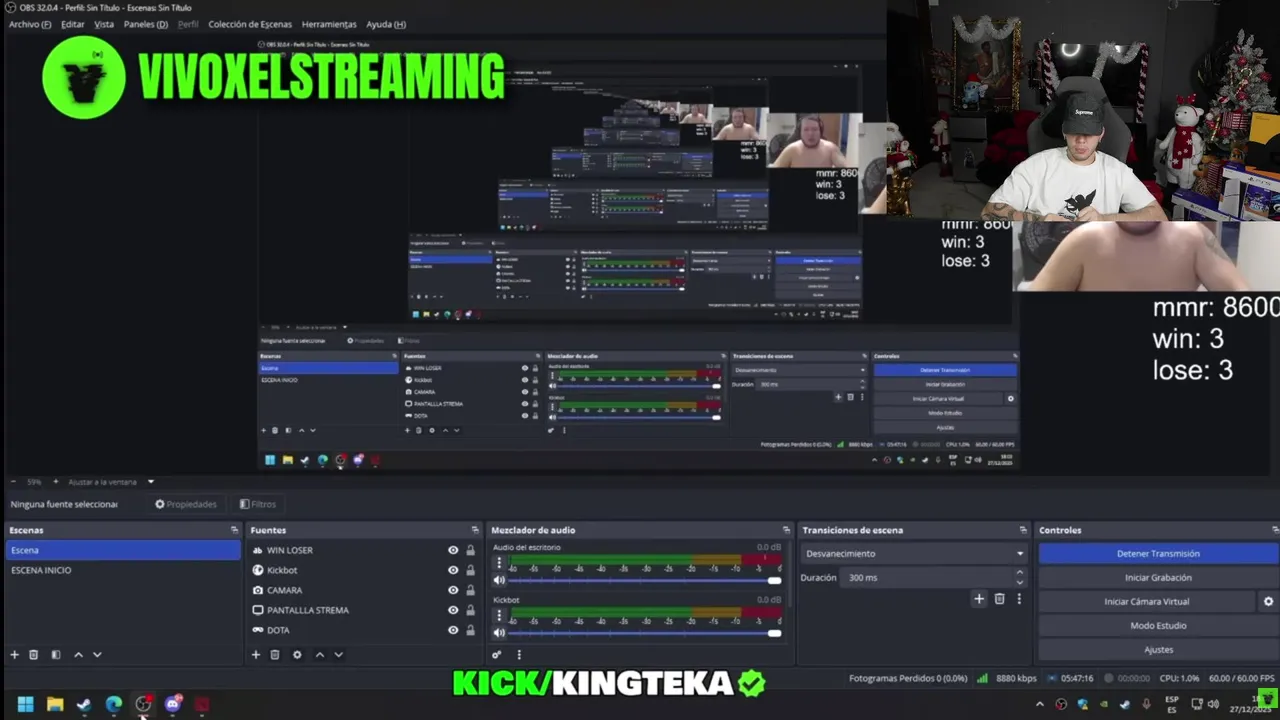
Task: Hide the WIN LOSER source
Action: click(x=453, y=550)
